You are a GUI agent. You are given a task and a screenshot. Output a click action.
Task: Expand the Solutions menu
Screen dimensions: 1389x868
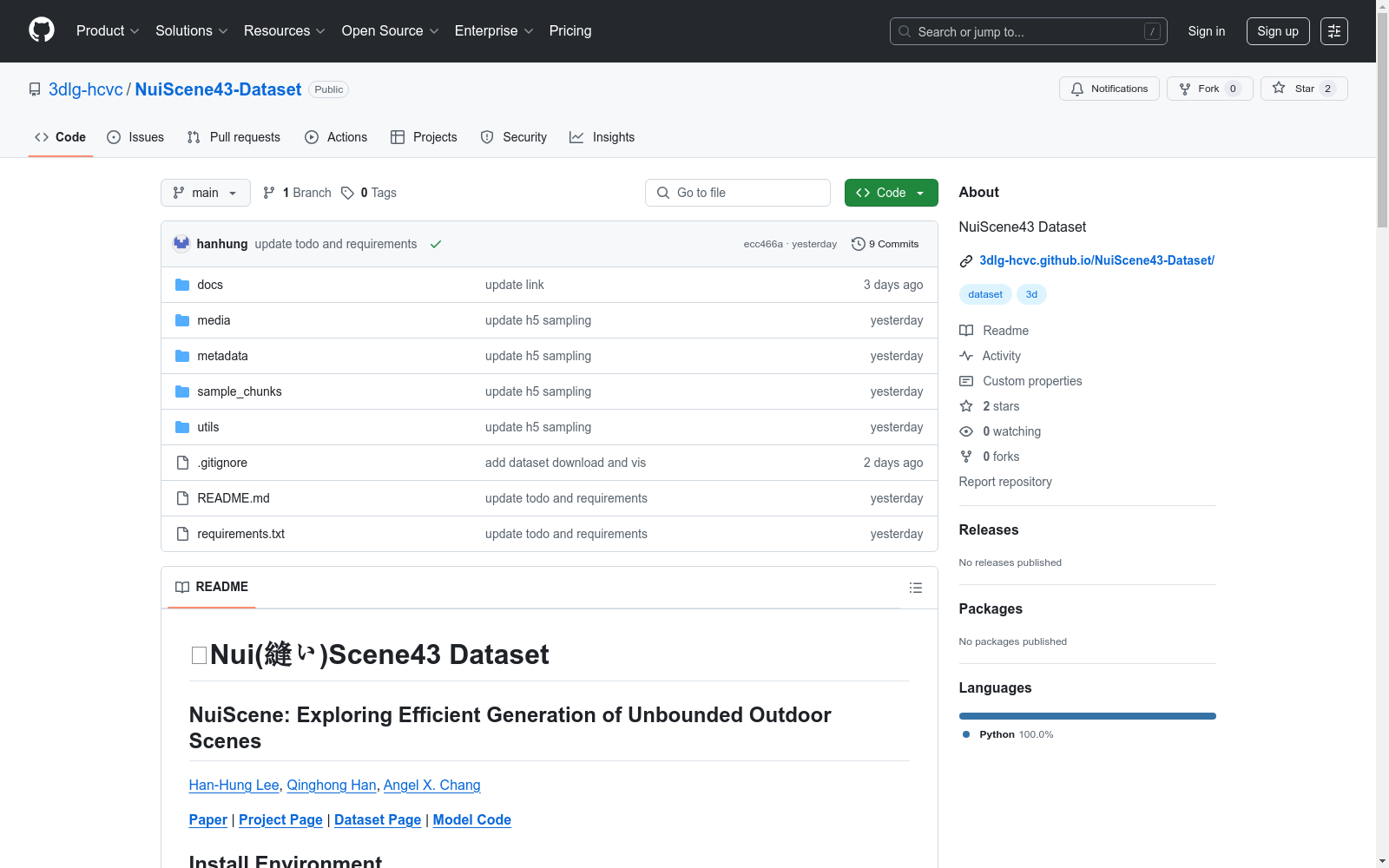tap(192, 31)
